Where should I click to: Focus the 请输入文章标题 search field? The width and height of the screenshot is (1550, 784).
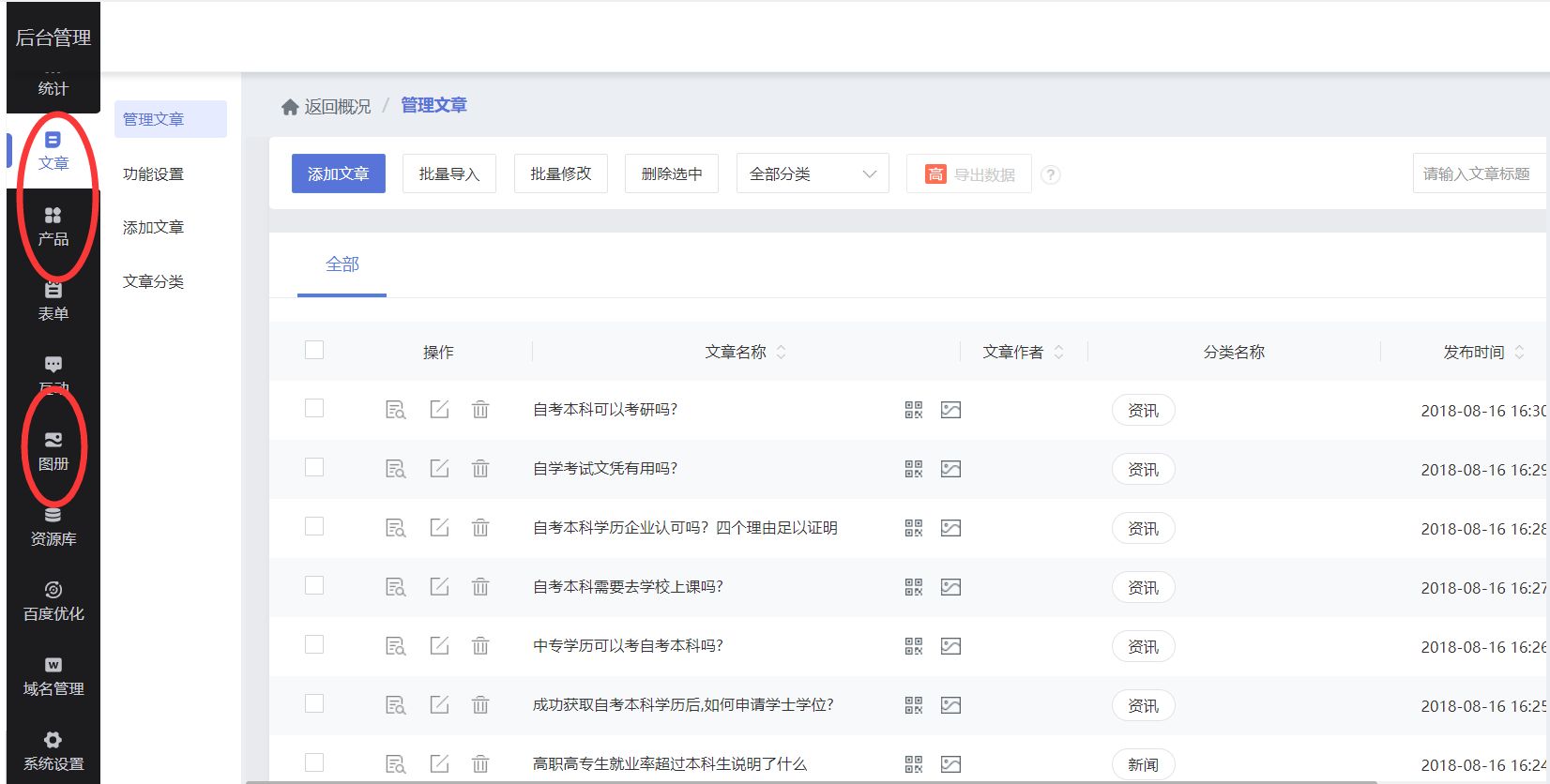pyautogui.click(x=1480, y=173)
